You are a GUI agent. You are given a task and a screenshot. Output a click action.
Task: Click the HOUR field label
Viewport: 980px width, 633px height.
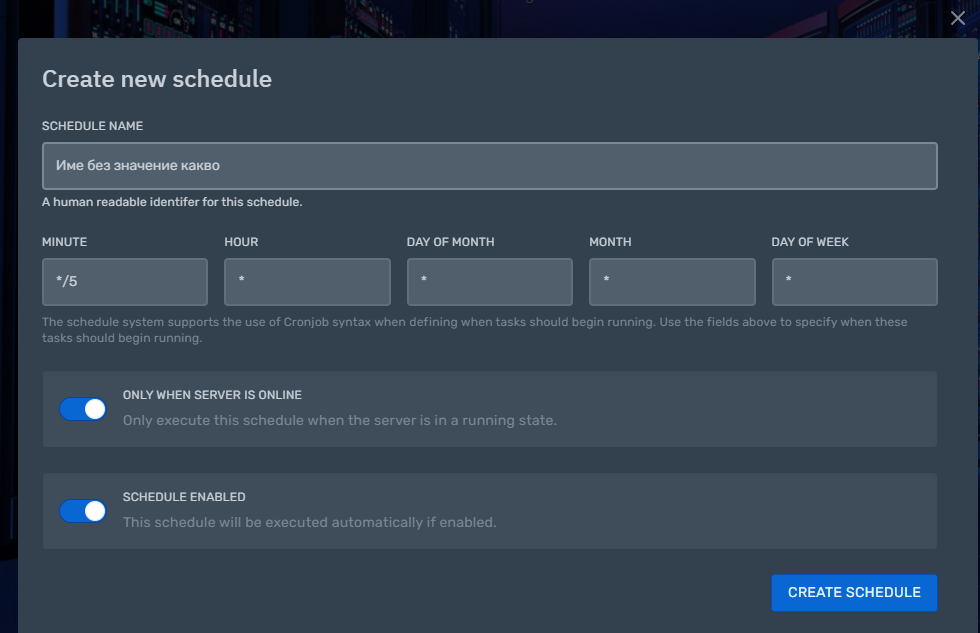pyautogui.click(x=241, y=242)
